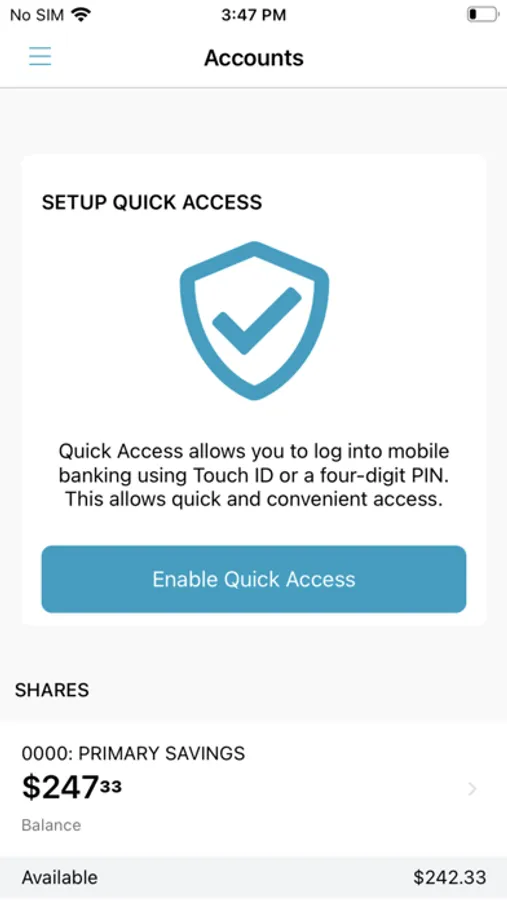The width and height of the screenshot is (507, 900).
Task: Tap the top line of the menu icon
Action: tap(40, 48)
